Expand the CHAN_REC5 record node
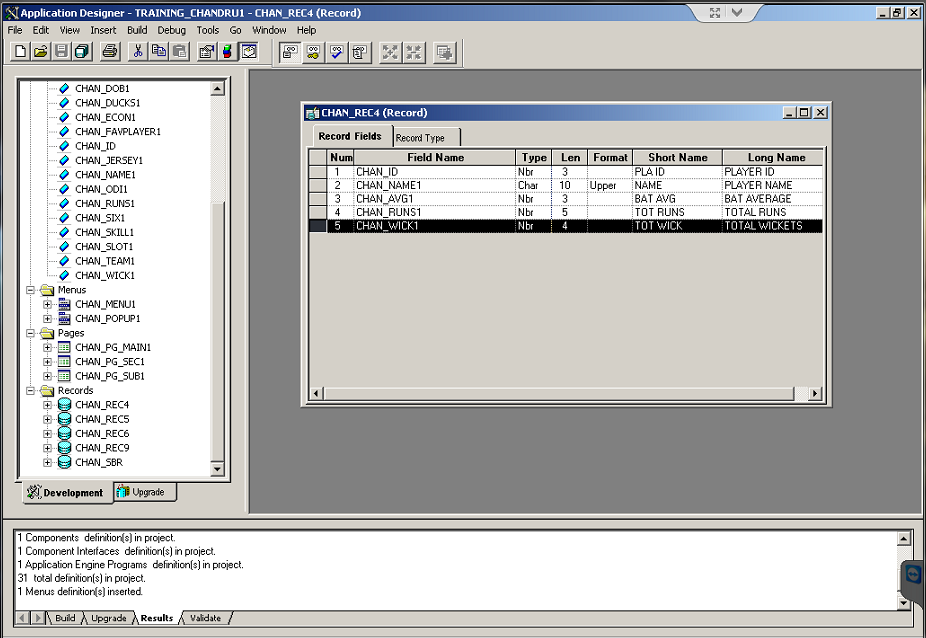 pyautogui.click(x=47, y=419)
